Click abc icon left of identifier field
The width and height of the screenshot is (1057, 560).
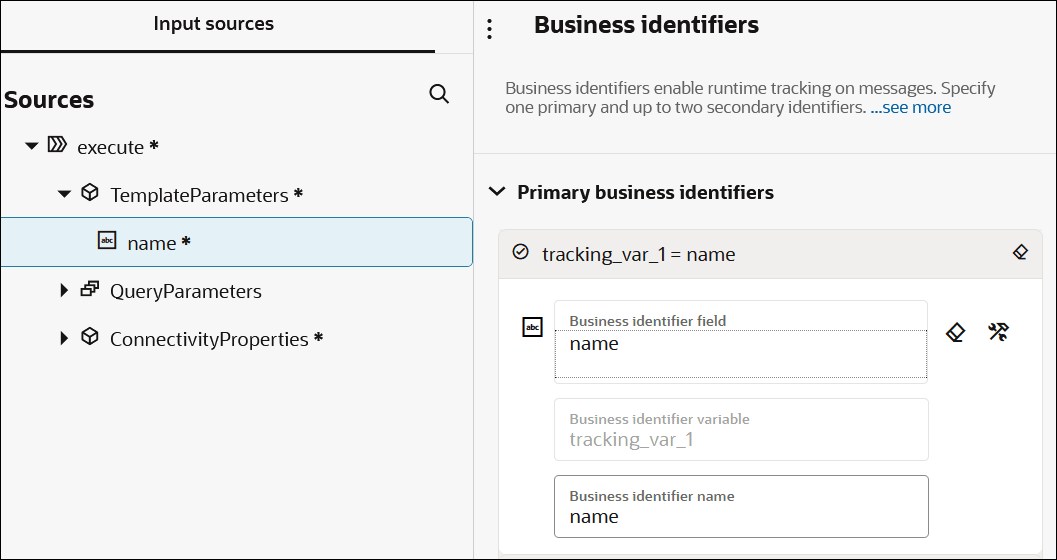pos(533,327)
